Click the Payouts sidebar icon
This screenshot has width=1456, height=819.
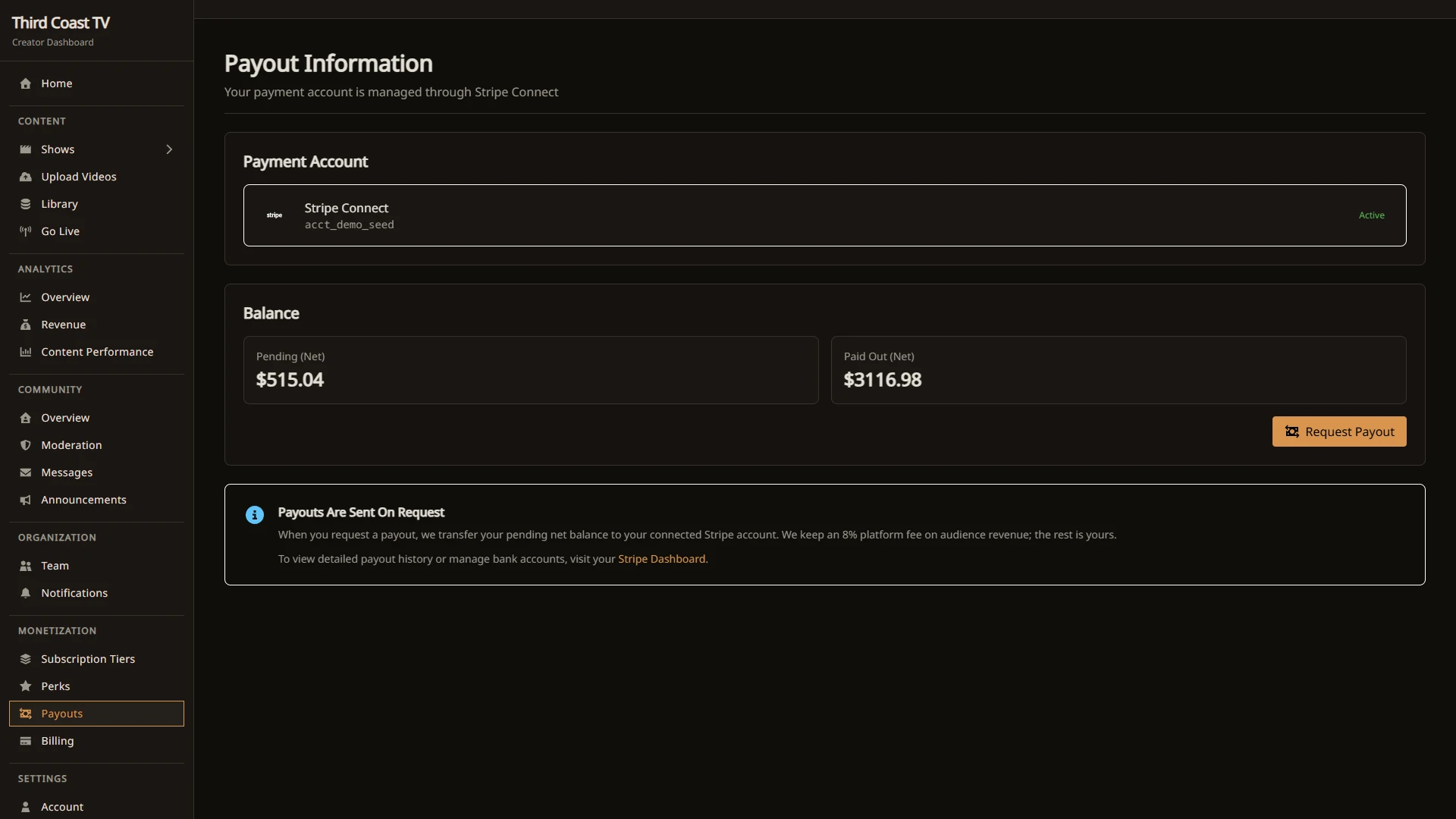[x=26, y=714]
